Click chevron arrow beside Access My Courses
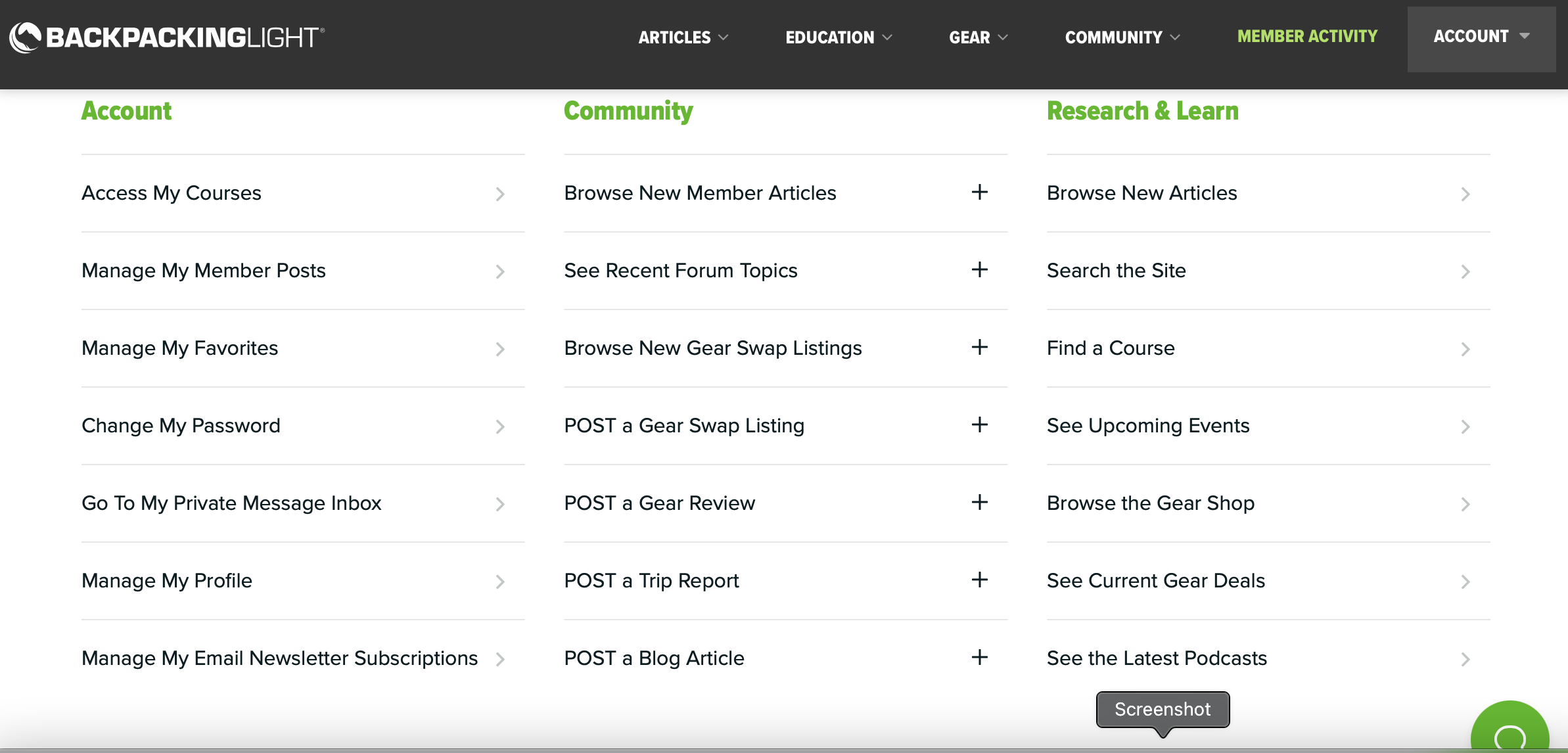Screen dimensions: 1568x753 (x=500, y=194)
